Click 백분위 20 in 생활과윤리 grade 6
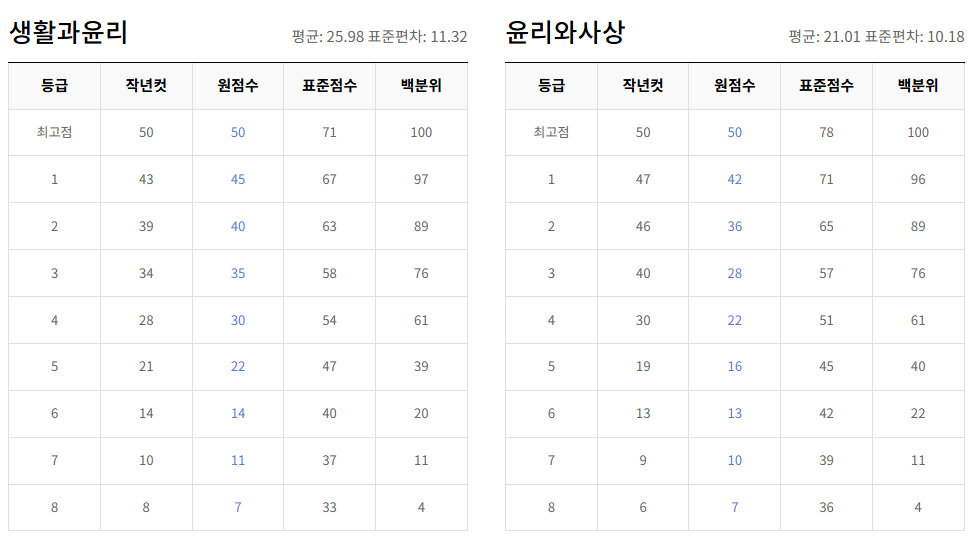Screen dimensions: 968x542 (x=421, y=413)
